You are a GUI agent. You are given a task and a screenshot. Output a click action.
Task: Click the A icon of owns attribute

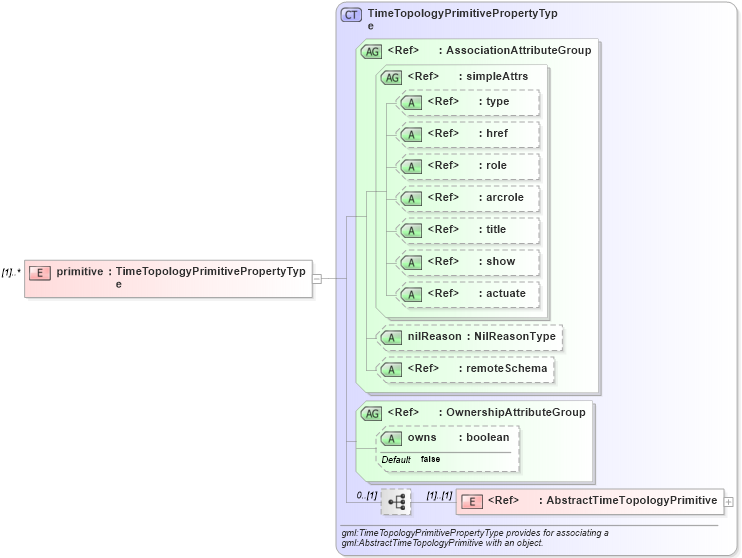[x=391, y=439]
